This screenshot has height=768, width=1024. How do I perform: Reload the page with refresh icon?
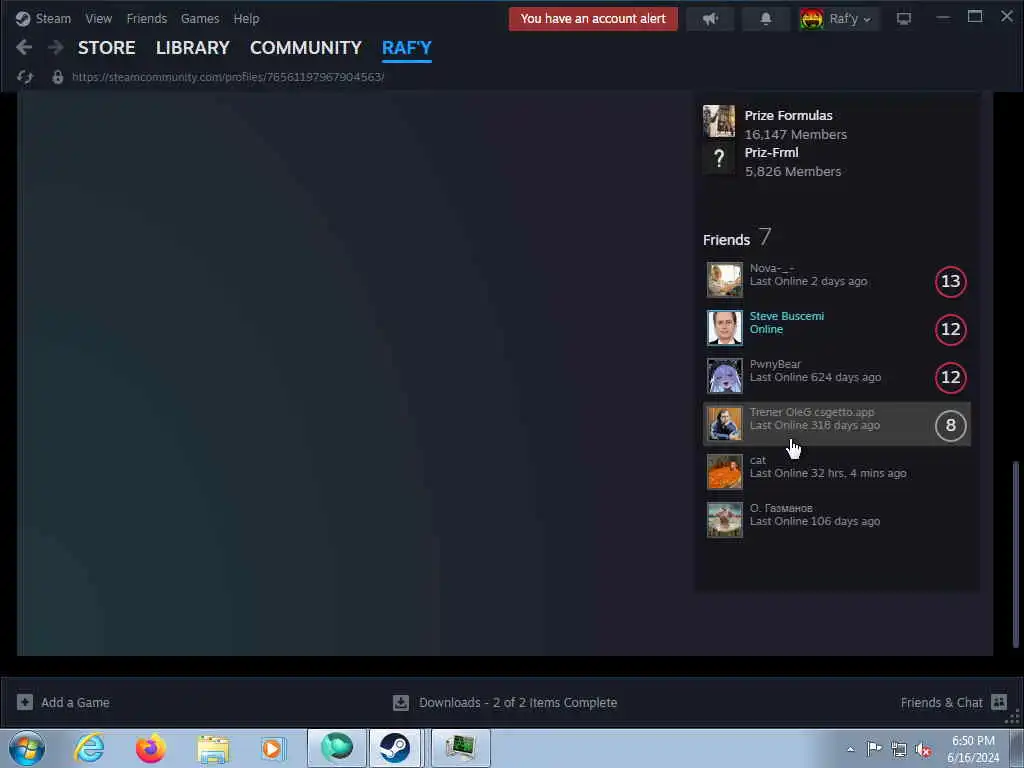point(25,77)
